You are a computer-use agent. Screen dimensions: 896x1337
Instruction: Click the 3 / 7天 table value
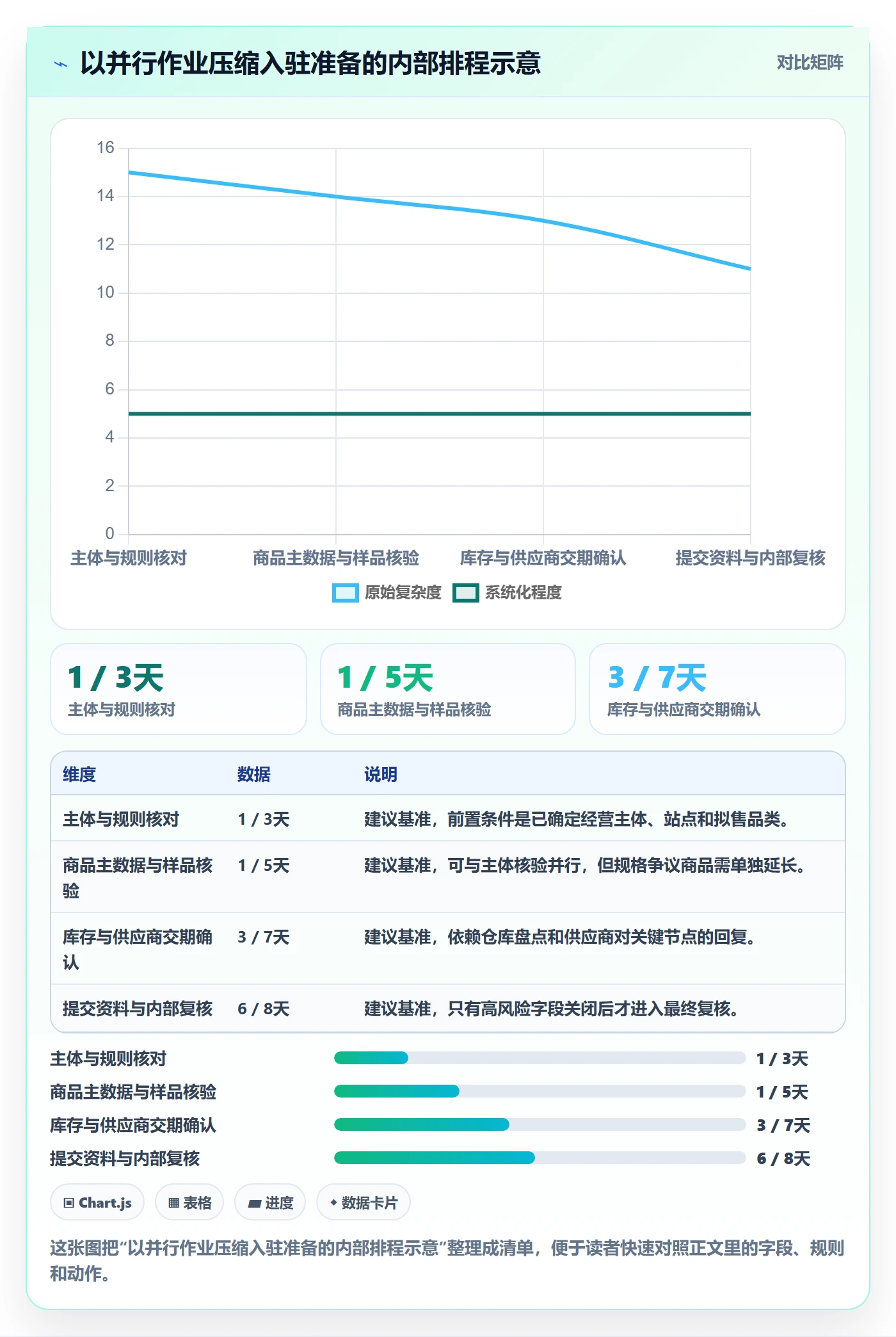264,937
